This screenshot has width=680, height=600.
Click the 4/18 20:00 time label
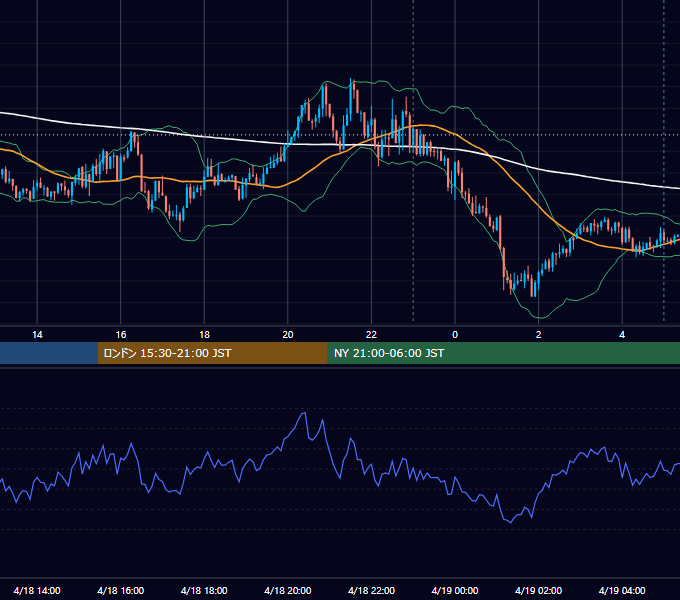tap(288, 590)
